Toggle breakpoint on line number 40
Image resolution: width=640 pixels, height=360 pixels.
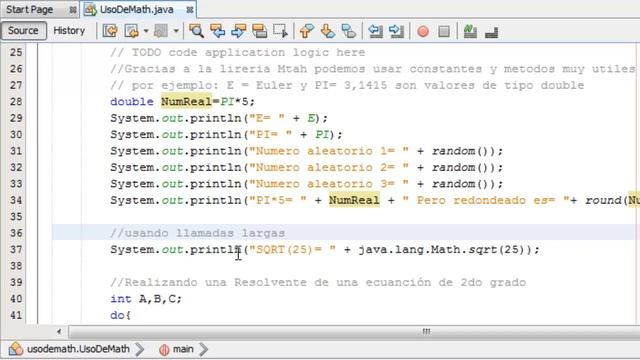click(x=16, y=299)
